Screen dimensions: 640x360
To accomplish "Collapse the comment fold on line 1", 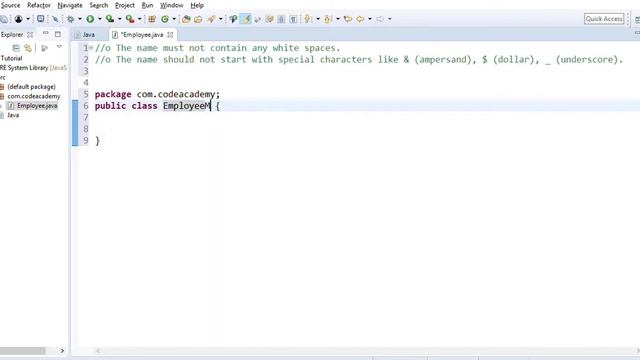I will (91, 47).
